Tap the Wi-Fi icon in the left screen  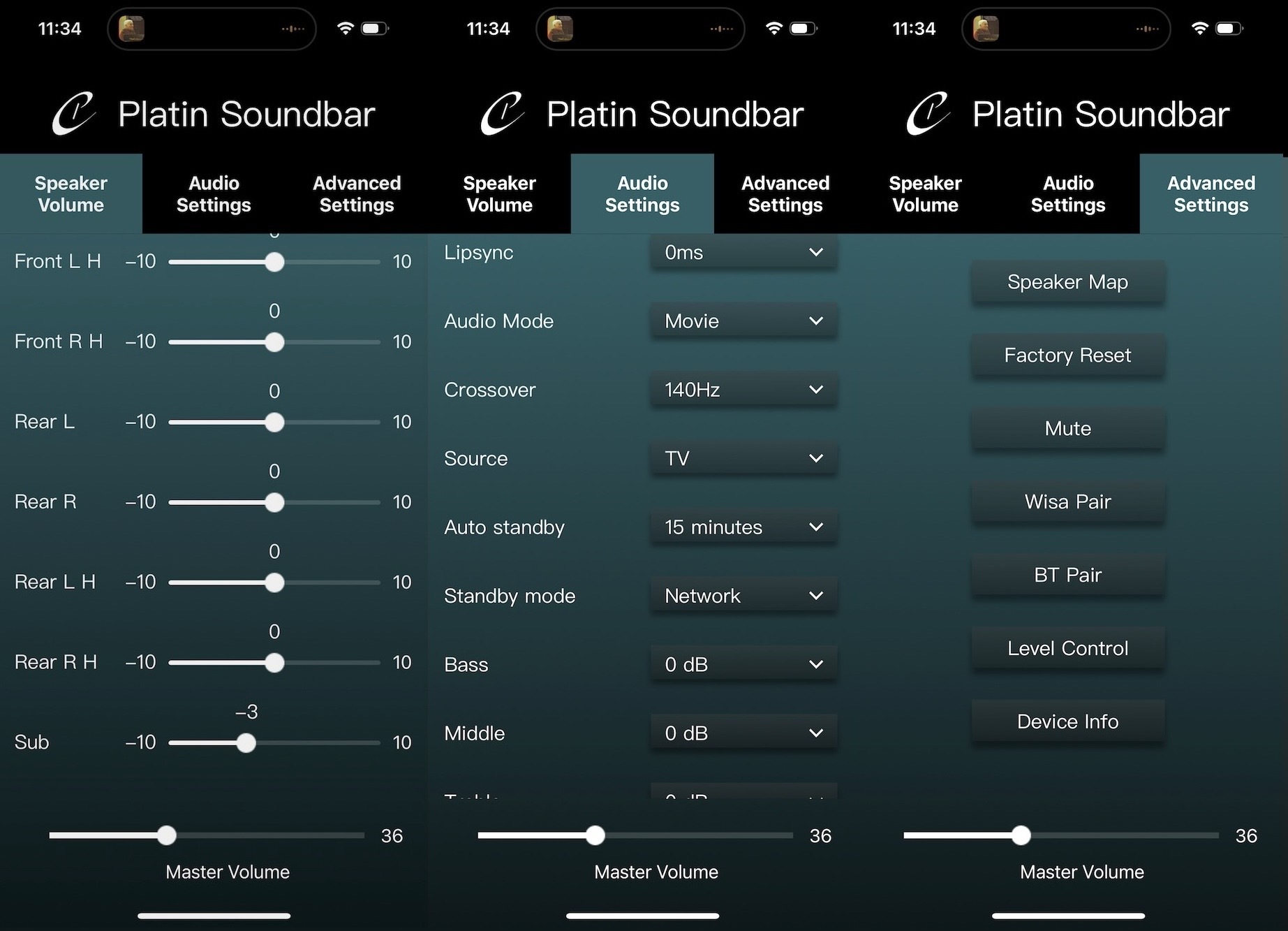(x=345, y=29)
